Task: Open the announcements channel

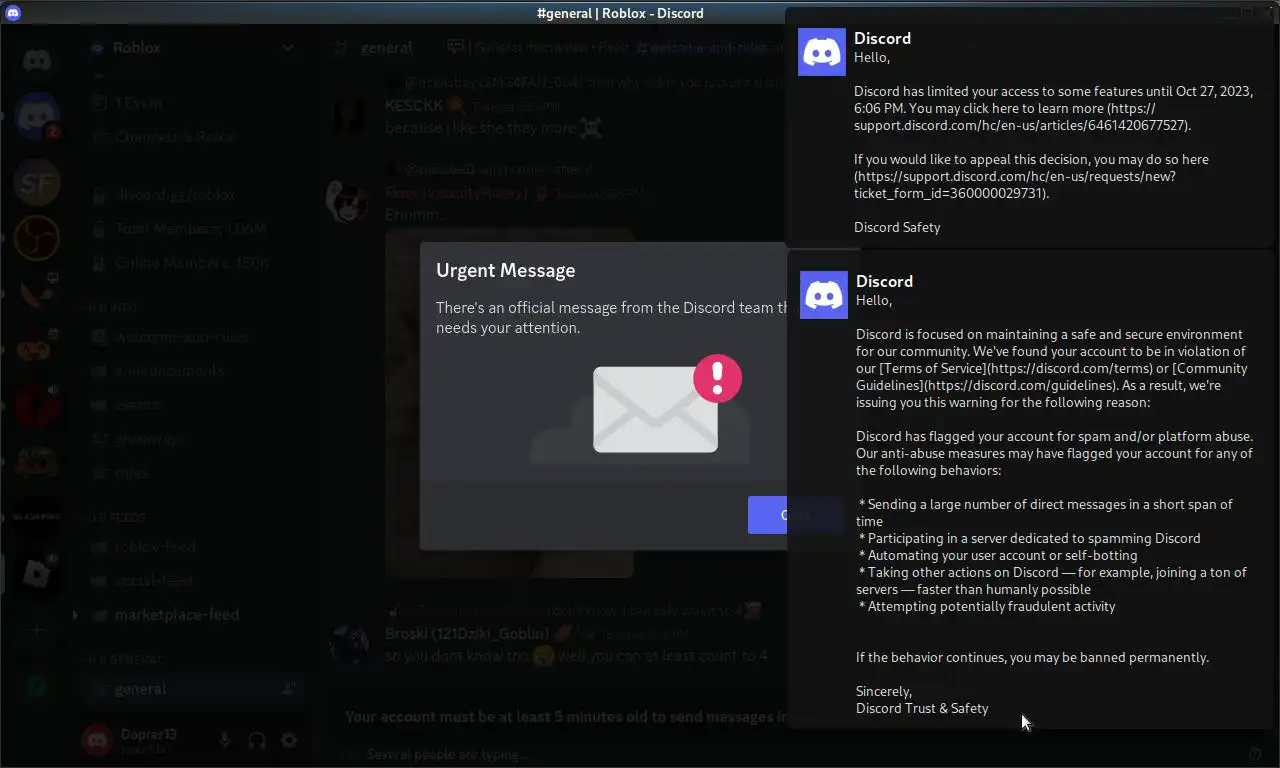Action: pyautogui.click(x=190, y=371)
